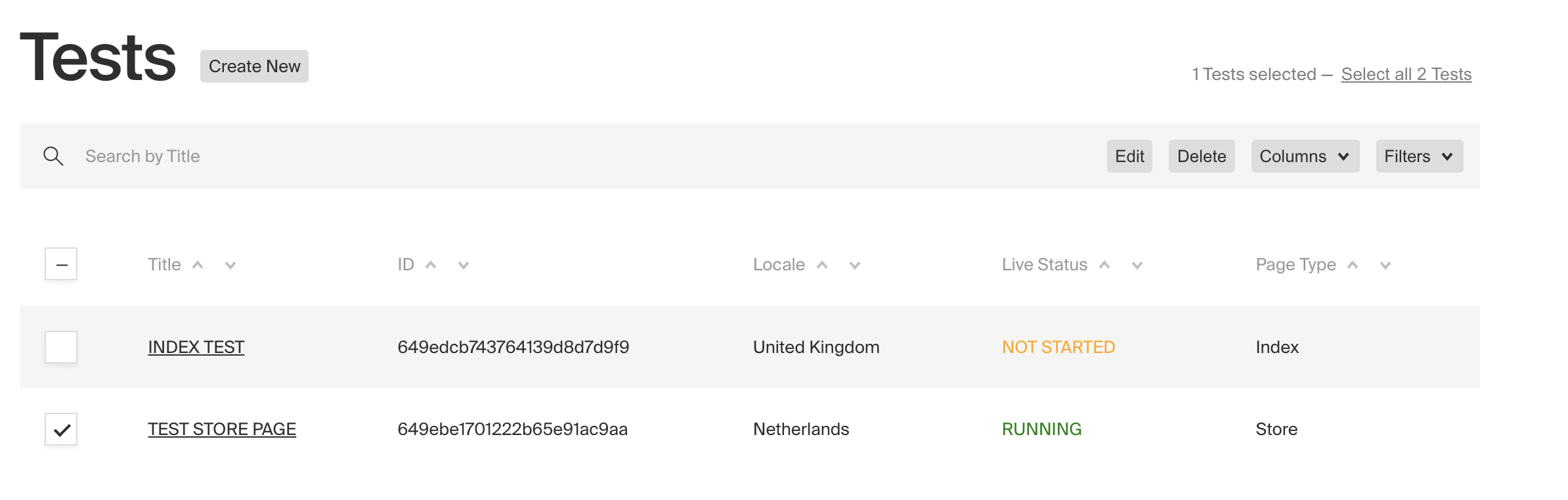The height and width of the screenshot is (500, 1568).
Task: Open the Columns dropdown
Action: tap(1304, 156)
